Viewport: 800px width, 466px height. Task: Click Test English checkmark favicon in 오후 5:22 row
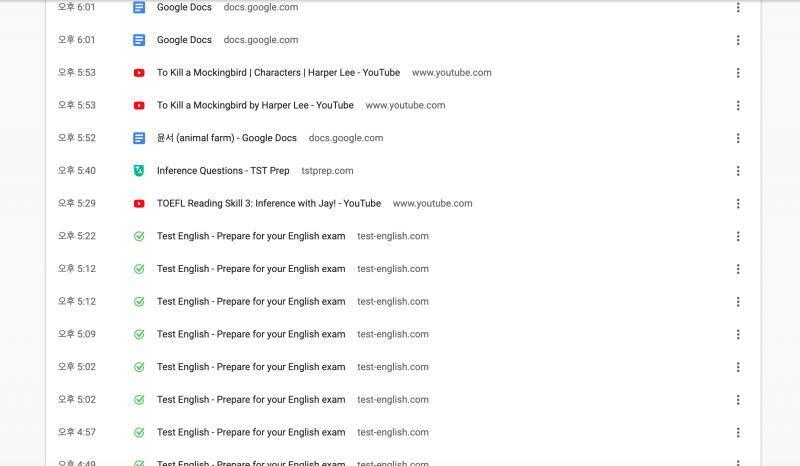[x=139, y=236]
